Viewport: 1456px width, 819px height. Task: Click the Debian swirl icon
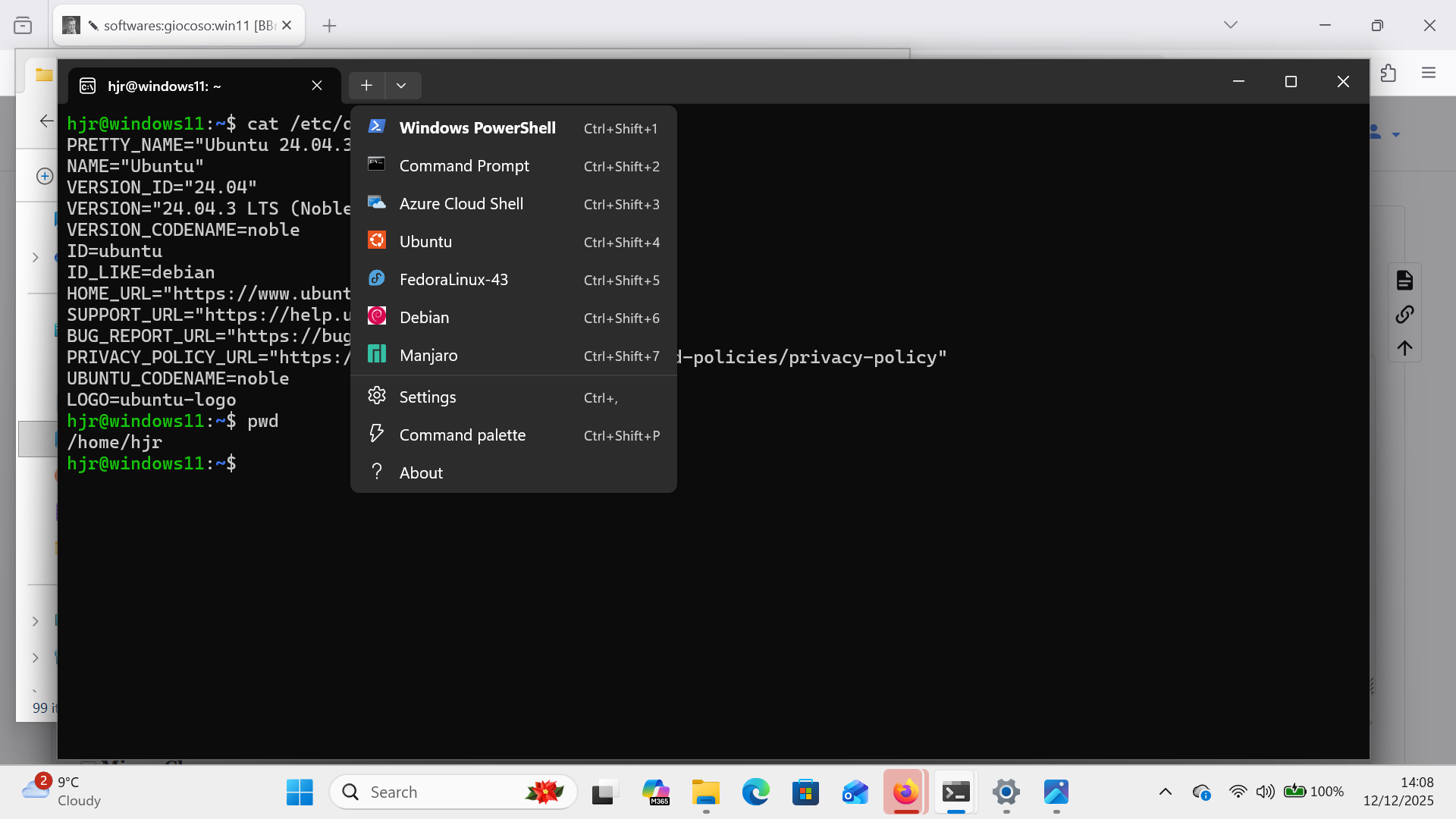coord(377,316)
